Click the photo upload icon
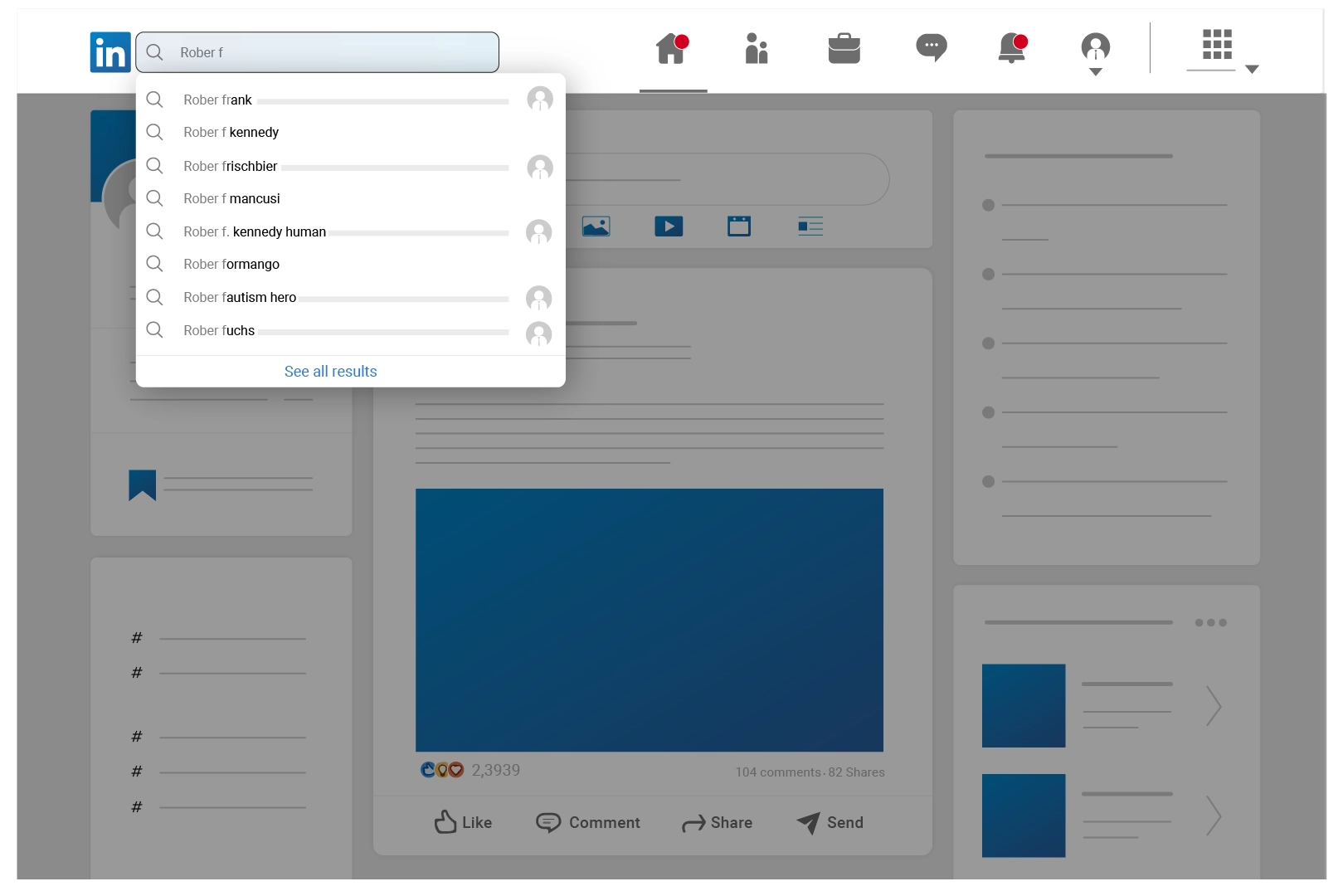Viewport: 1343px width, 896px height. click(x=596, y=226)
